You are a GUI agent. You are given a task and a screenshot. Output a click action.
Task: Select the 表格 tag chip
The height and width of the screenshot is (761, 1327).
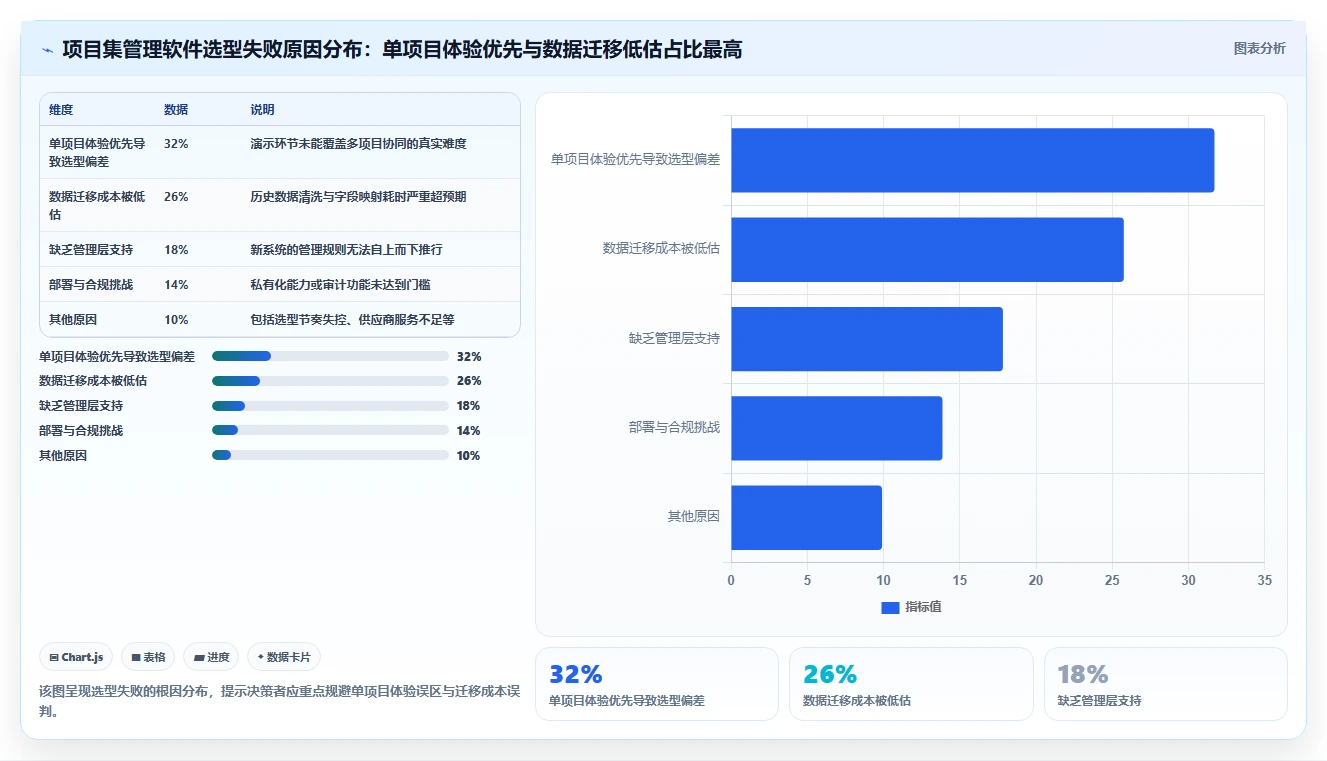pyautogui.click(x=148, y=657)
